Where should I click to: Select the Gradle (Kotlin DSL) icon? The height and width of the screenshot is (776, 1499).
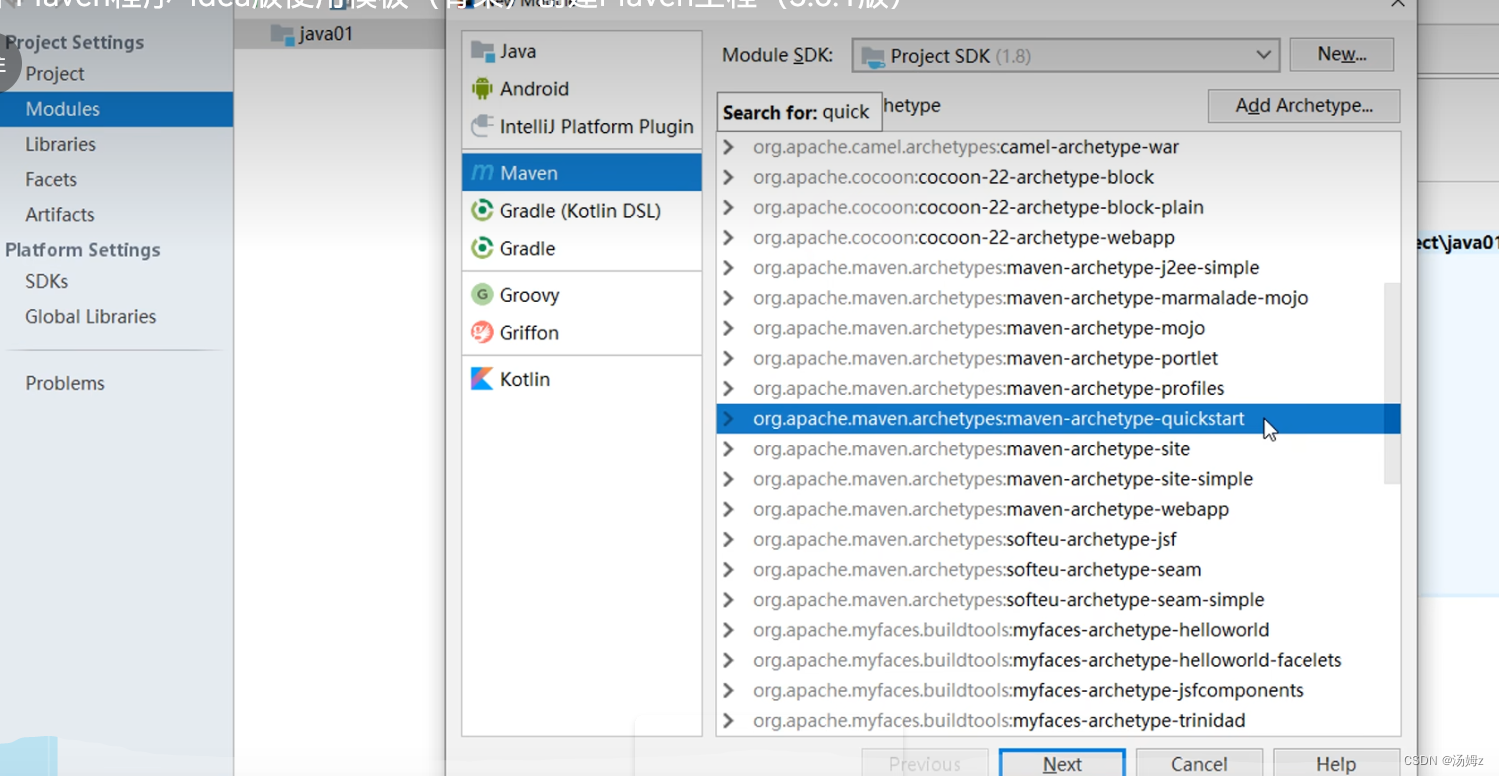(x=482, y=210)
